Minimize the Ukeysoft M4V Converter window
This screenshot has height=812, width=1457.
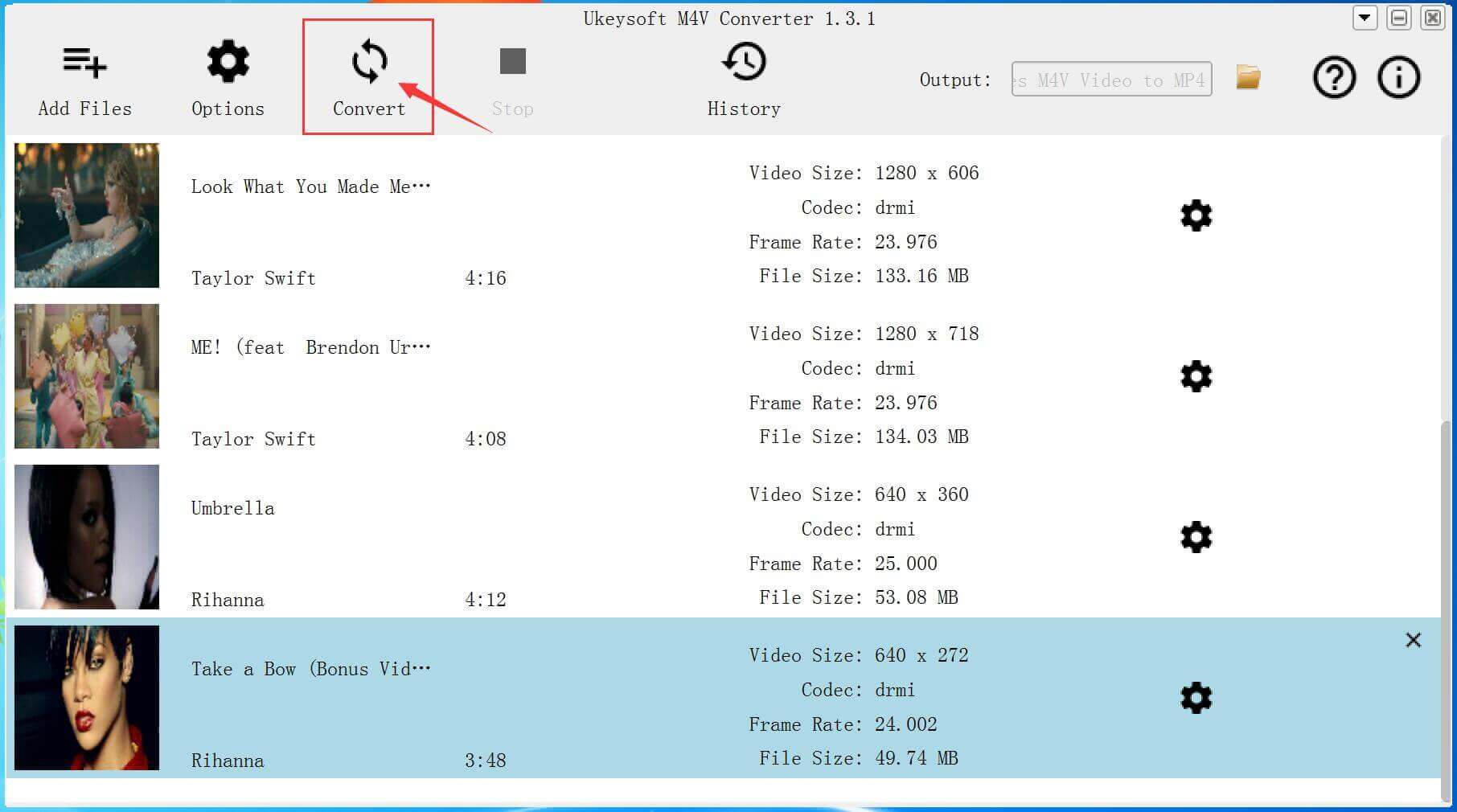coord(1399,18)
